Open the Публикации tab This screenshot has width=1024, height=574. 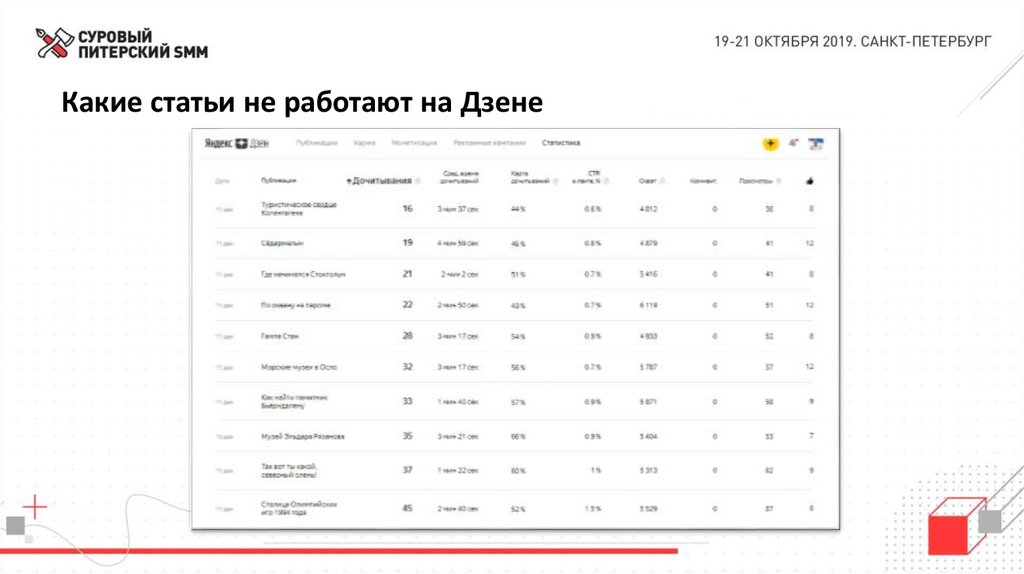click(317, 143)
